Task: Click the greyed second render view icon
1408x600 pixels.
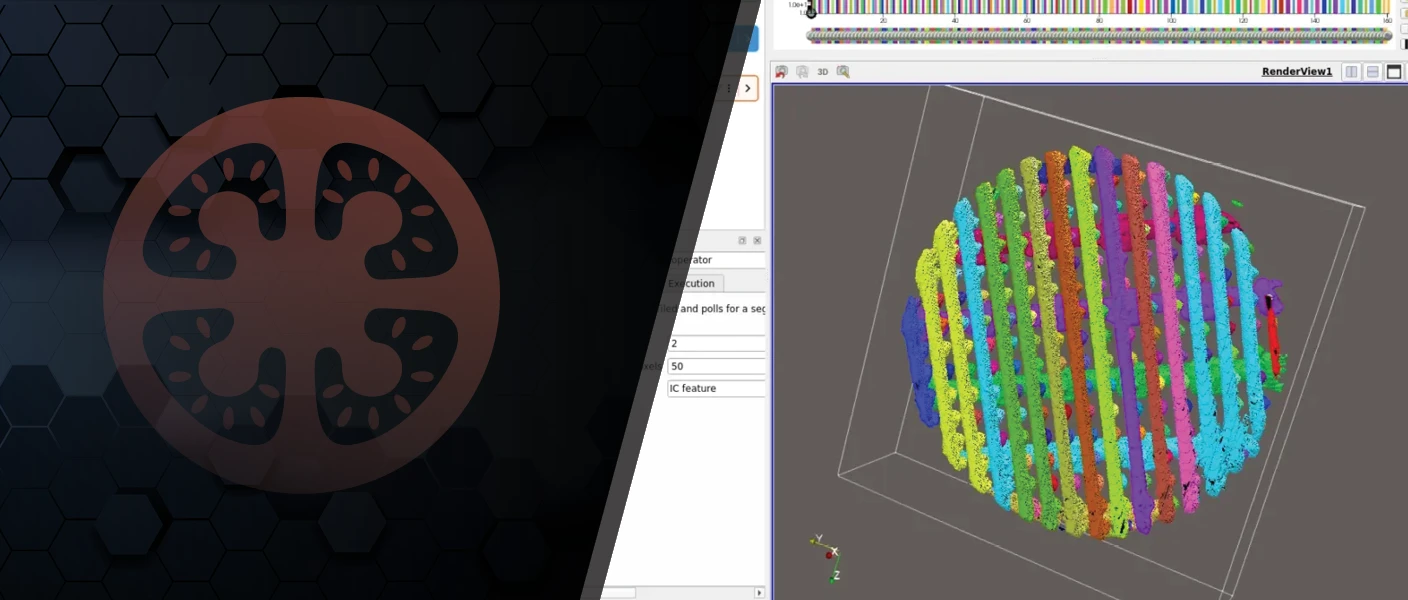Action: [x=802, y=72]
